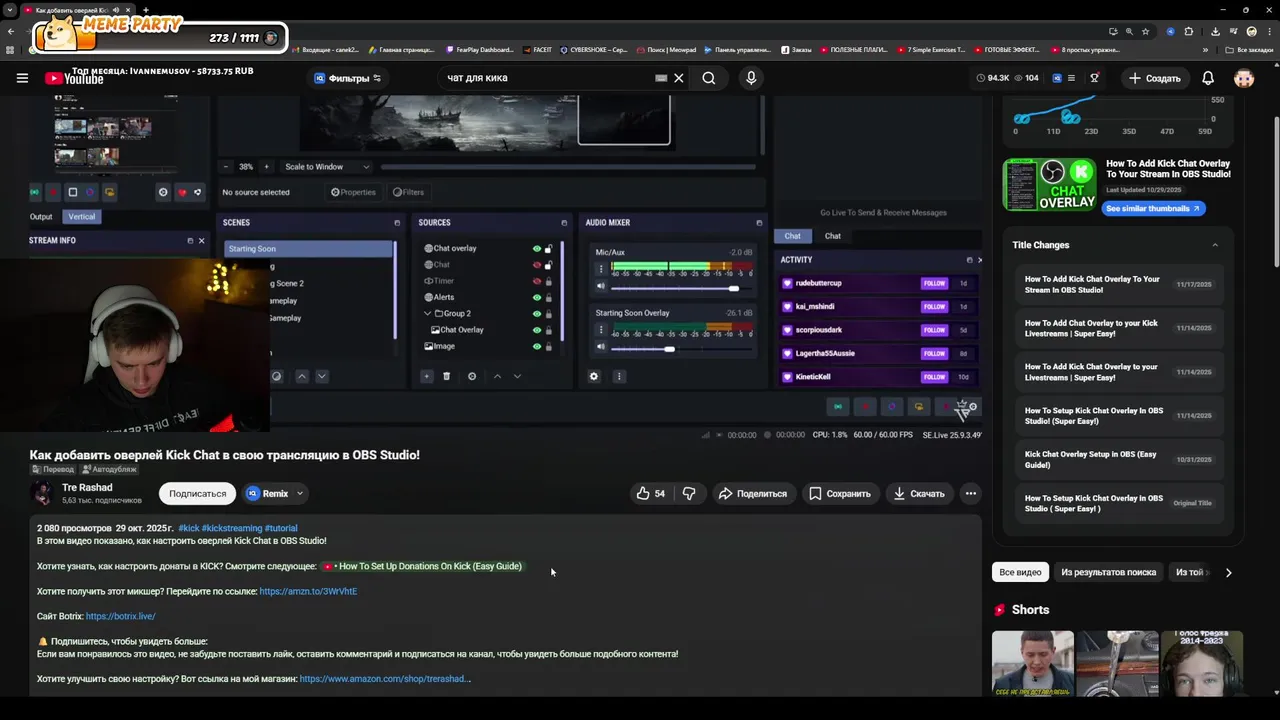Click the move source up arrow in OBS Sources
The height and width of the screenshot is (720, 1280).
[497, 376]
